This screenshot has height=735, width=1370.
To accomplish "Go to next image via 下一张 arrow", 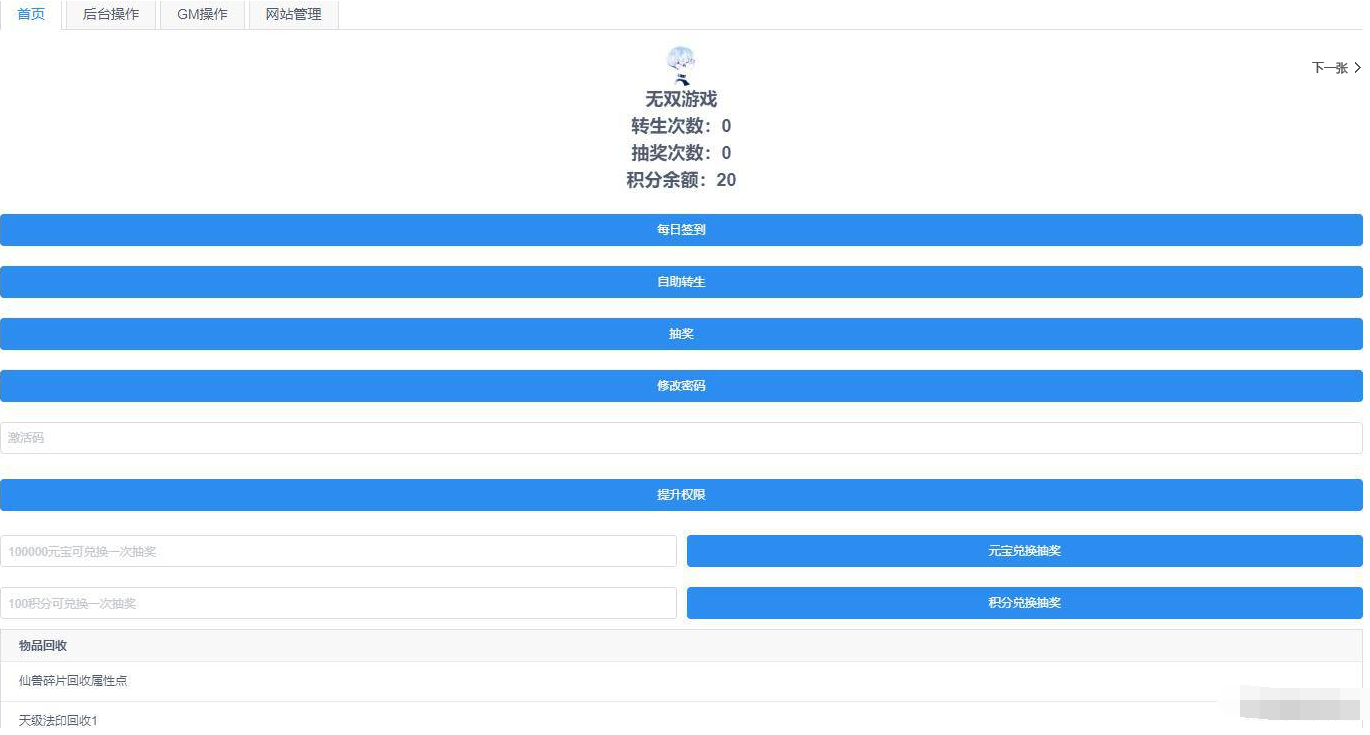I will (x=1336, y=68).
